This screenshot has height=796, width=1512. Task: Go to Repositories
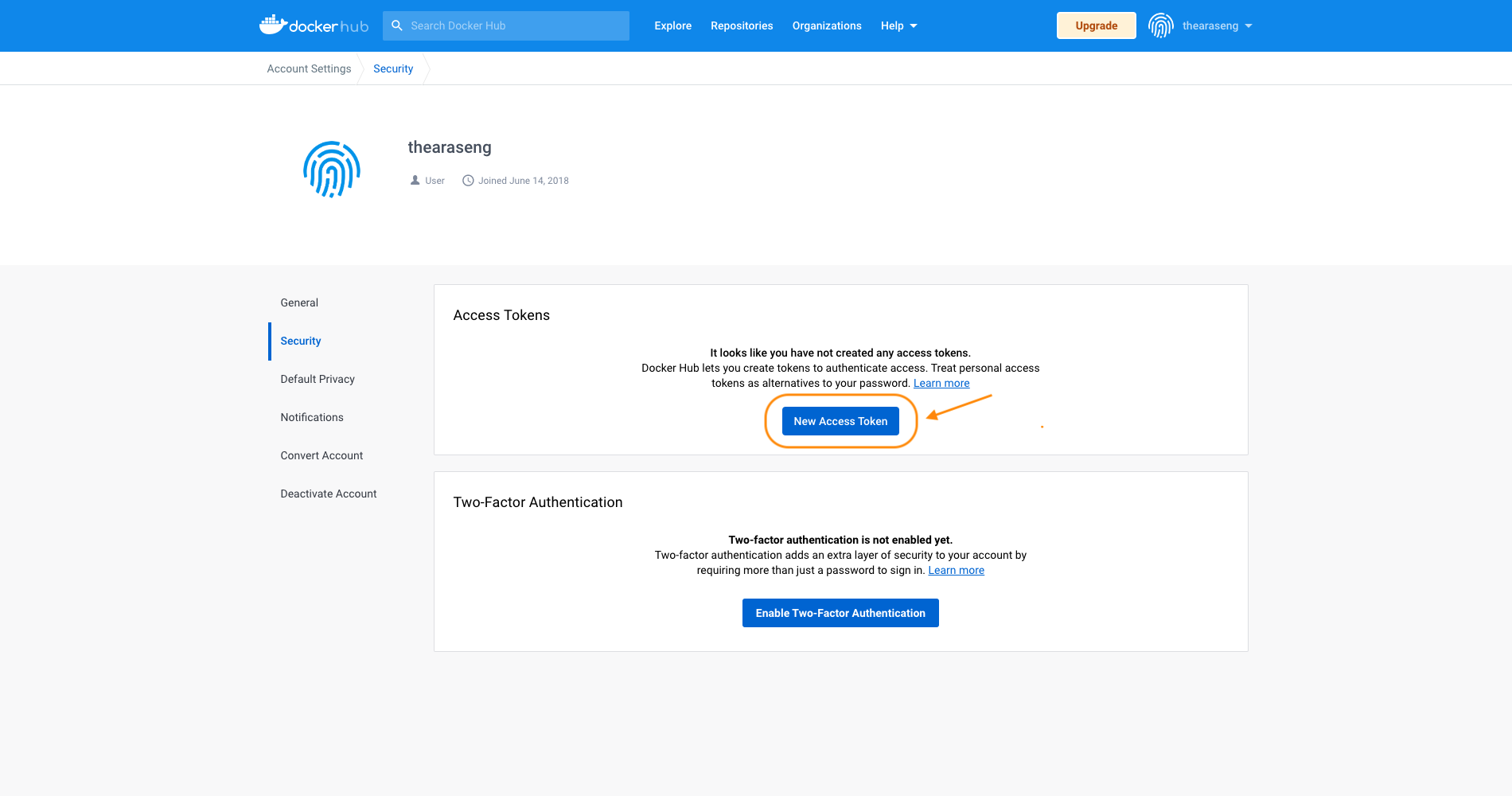tap(742, 25)
